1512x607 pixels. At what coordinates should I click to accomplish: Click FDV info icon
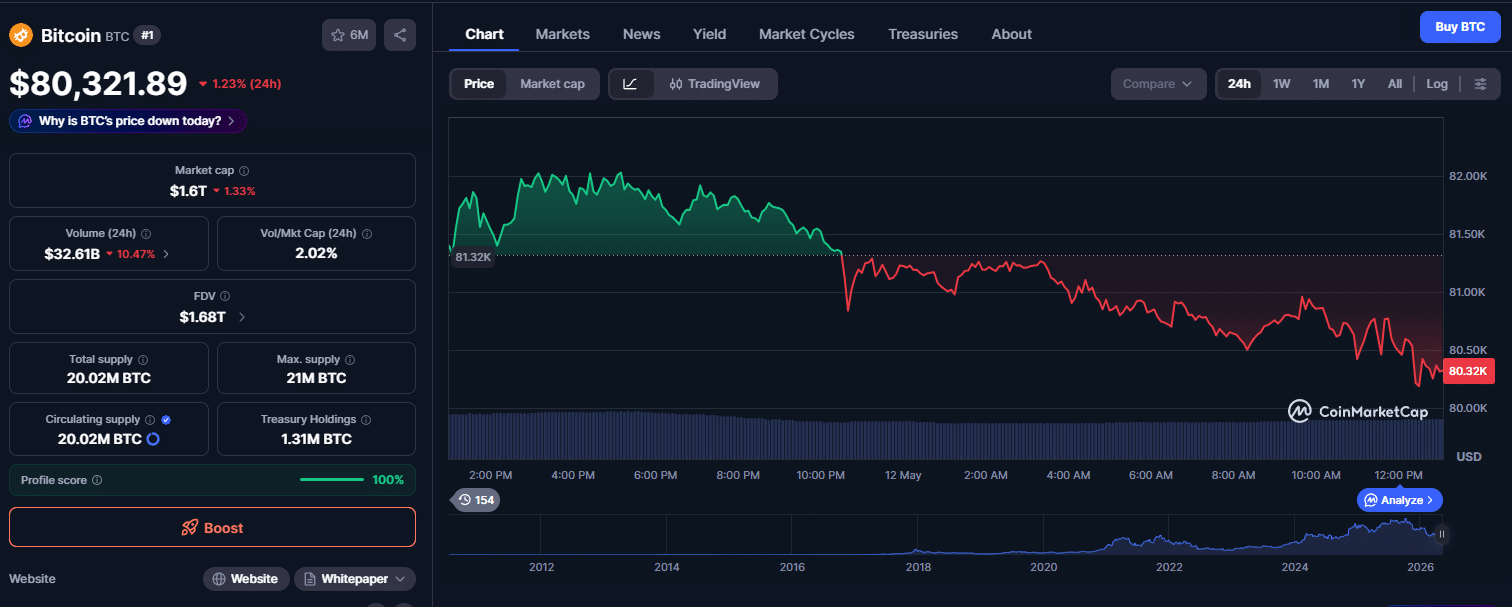225,296
